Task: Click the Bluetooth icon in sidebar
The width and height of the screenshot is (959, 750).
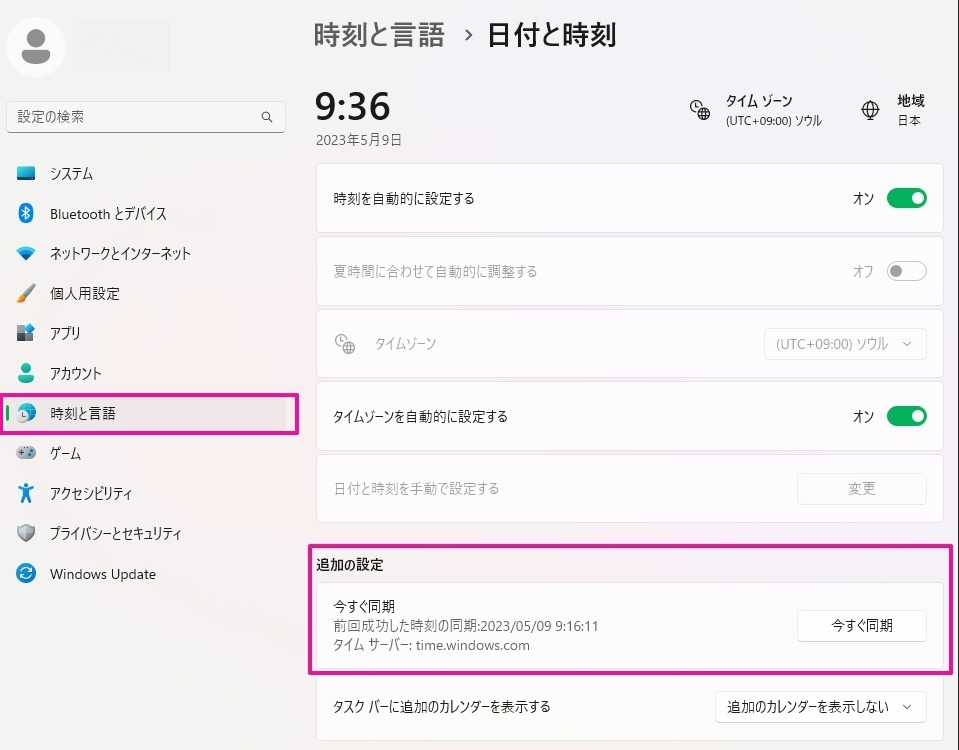Action: (x=26, y=214)
